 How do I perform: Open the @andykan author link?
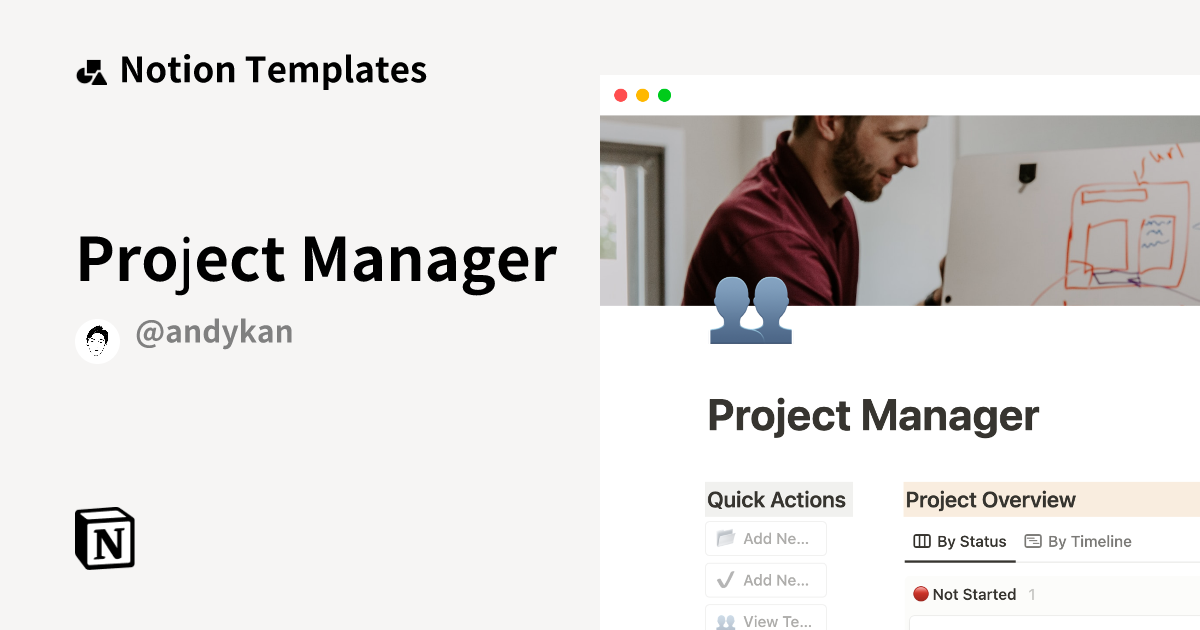coord(214,333)
